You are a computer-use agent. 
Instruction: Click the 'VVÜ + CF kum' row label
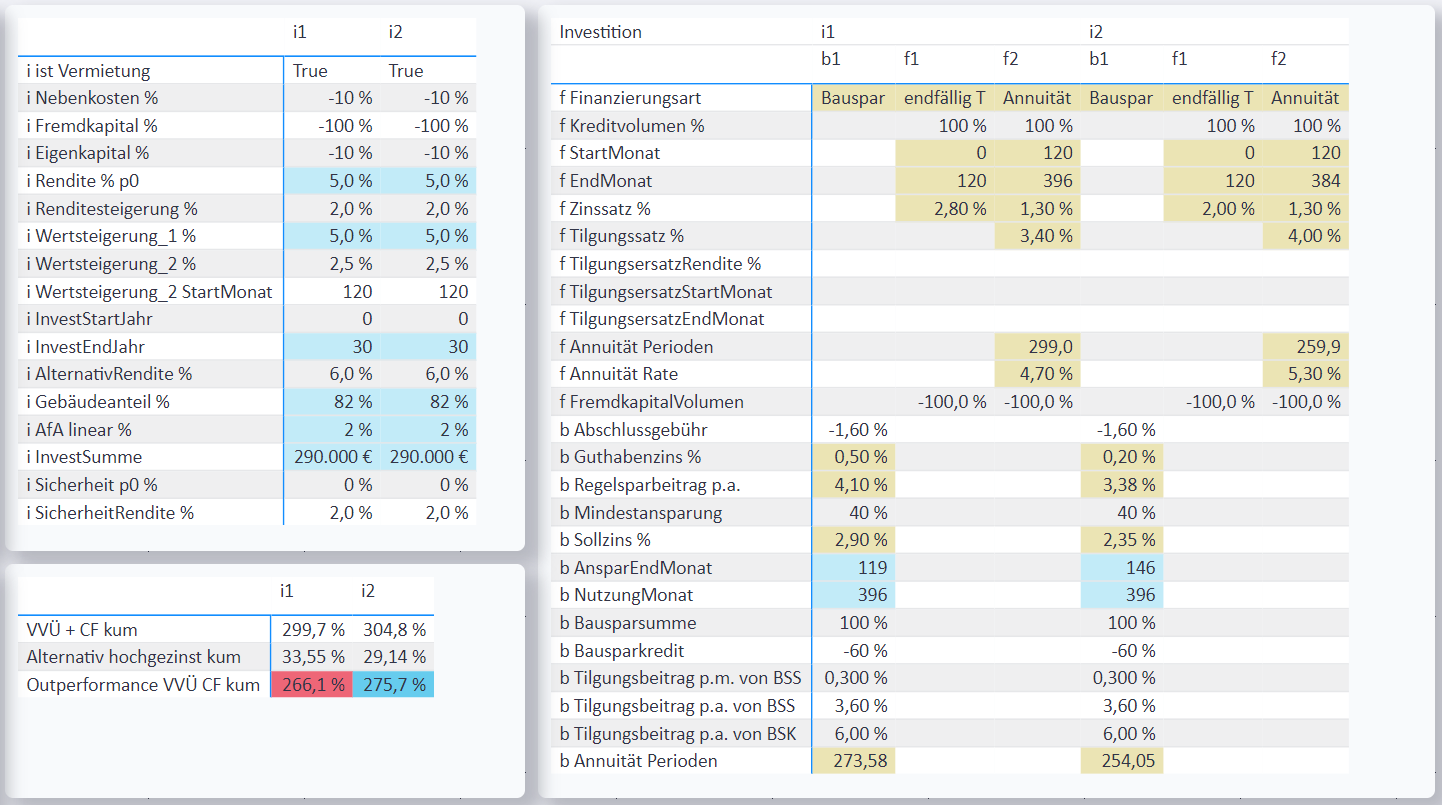click(82, 630)
